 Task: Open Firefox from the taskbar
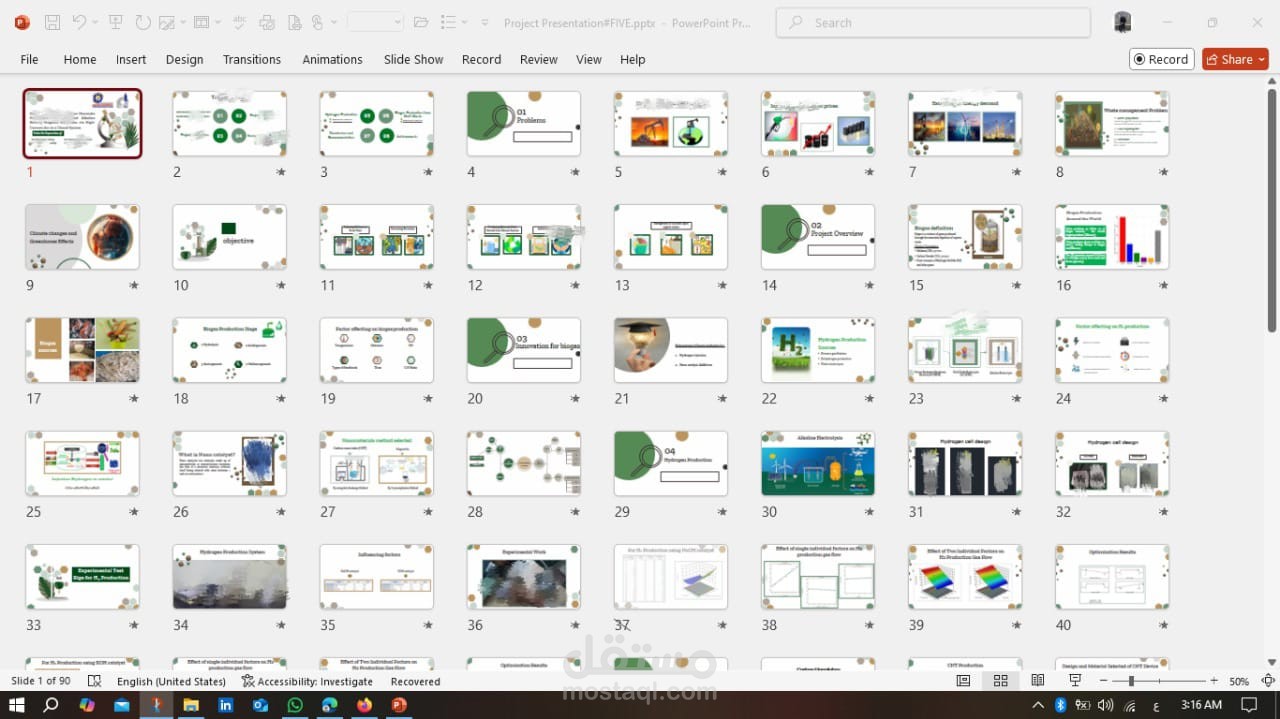point(364,705)
